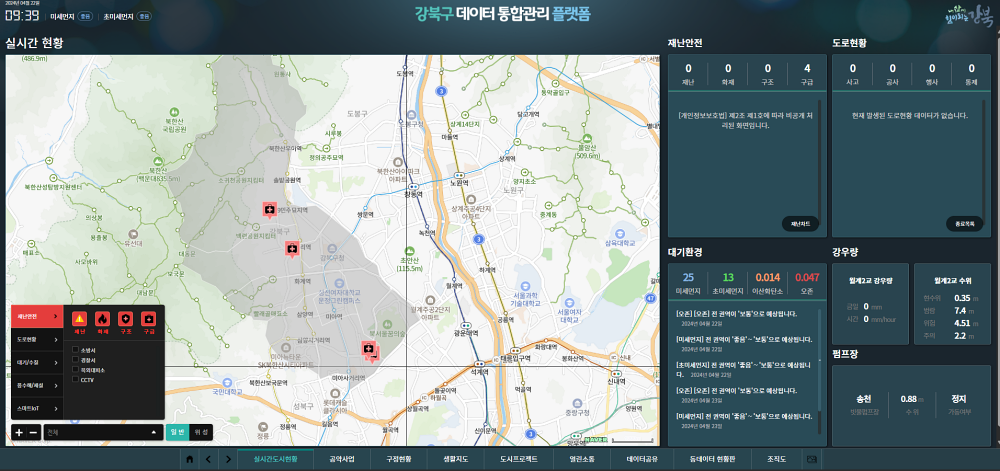
Task: Click 이산화탄소 value 0.014
Action: pos(768,277)
